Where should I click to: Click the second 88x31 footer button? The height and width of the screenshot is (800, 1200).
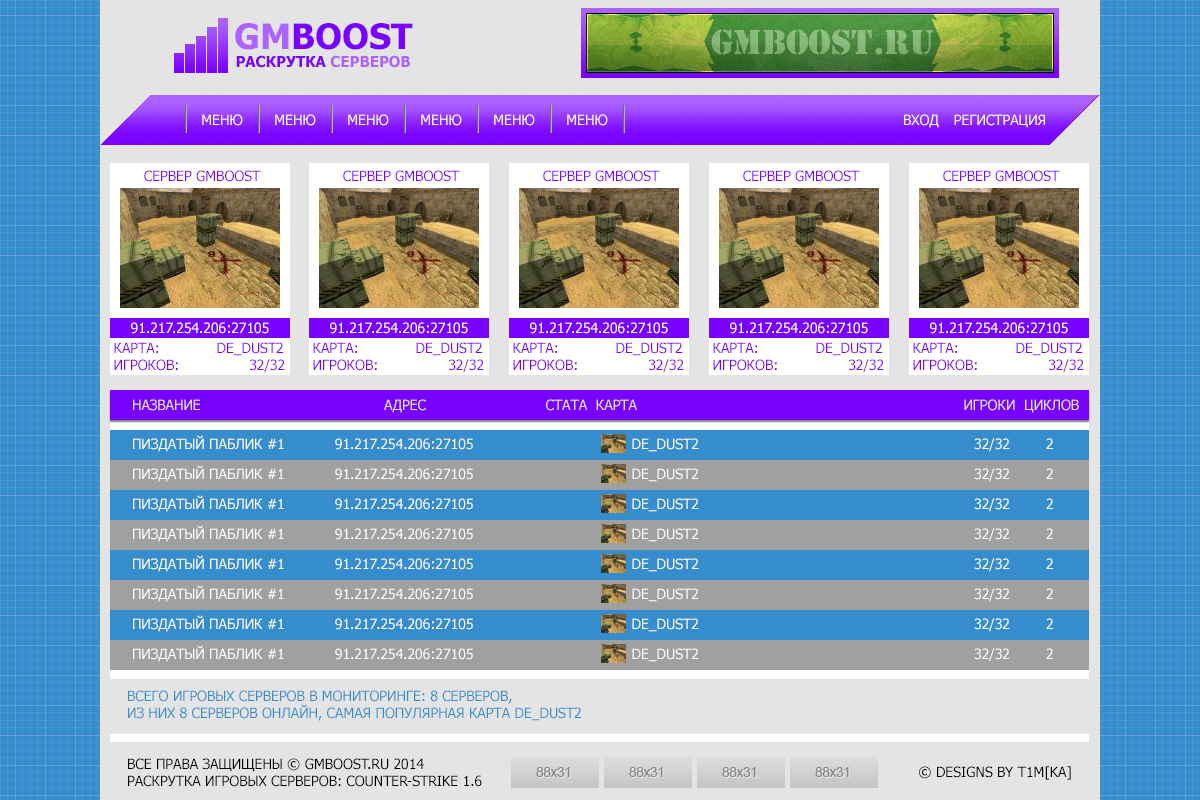point(647,772)
